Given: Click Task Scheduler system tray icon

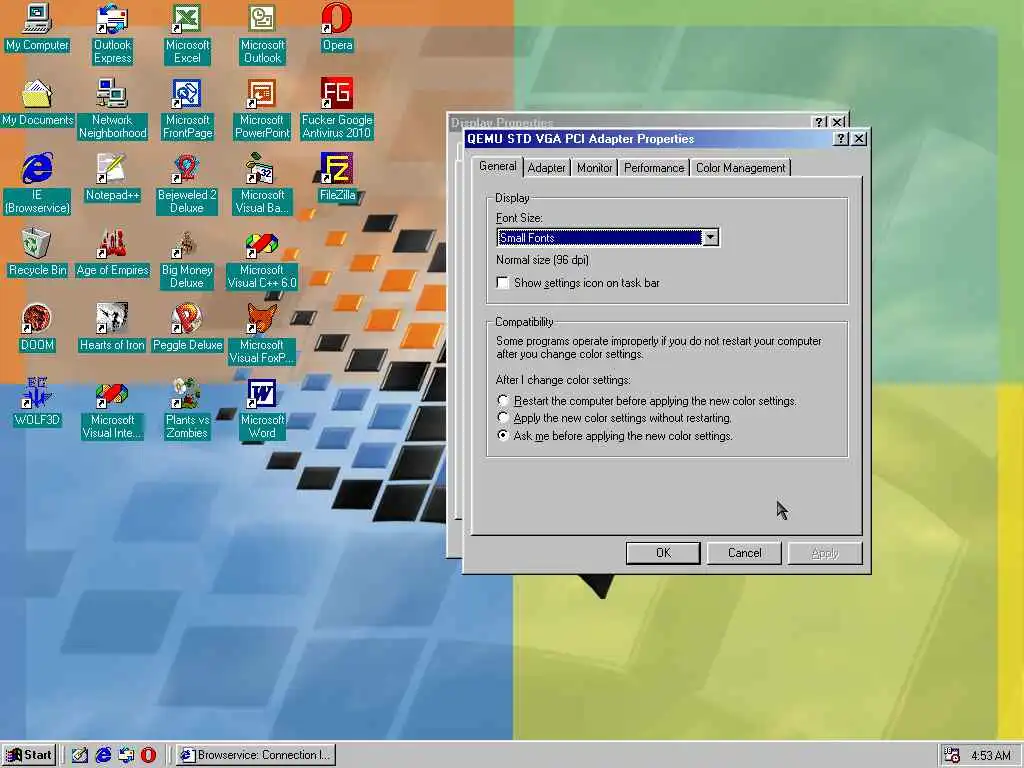Looking at the screenshot, I should 952,755.
